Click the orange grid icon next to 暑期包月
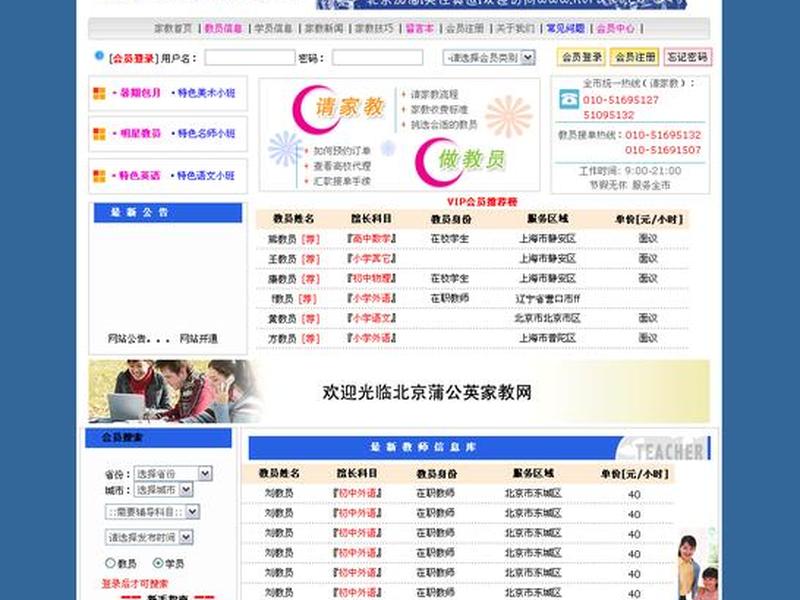This screenshot has width=800, height=600. [99, 93]
